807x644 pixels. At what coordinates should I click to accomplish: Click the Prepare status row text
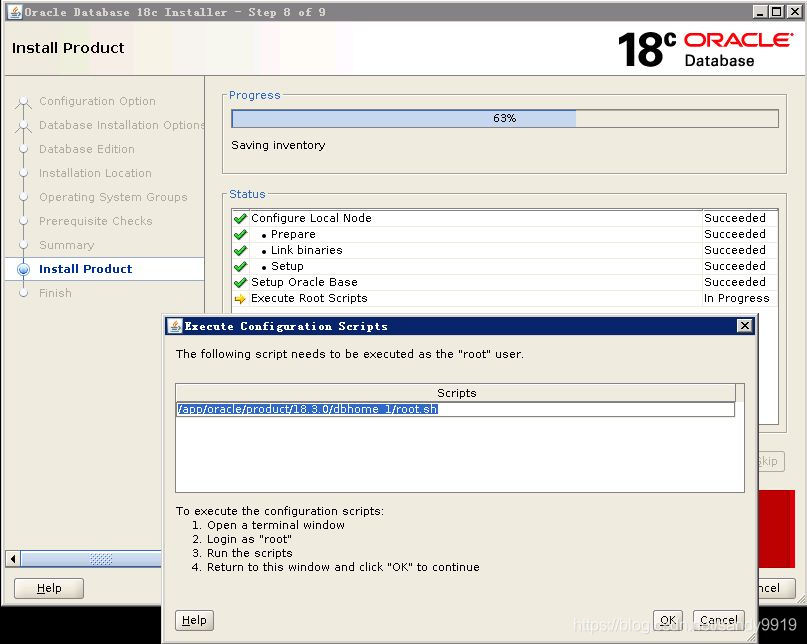[x=293, y=234]
